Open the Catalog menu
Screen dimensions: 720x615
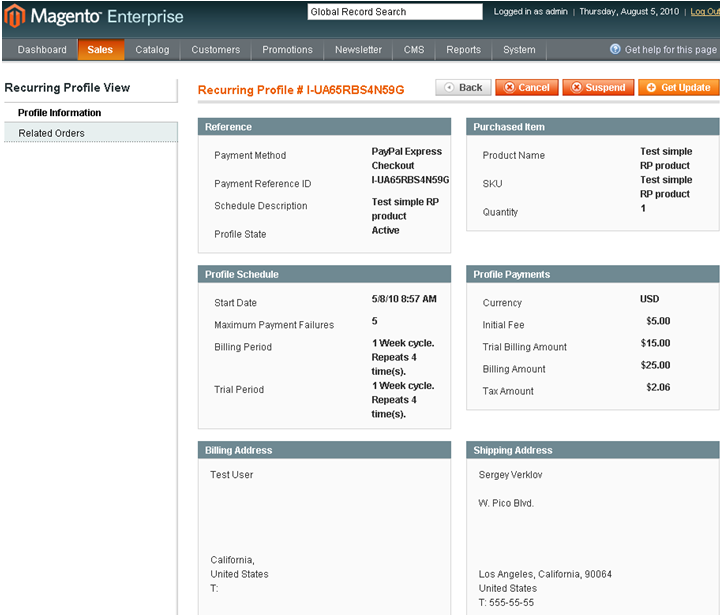click(x=152, y=50)
